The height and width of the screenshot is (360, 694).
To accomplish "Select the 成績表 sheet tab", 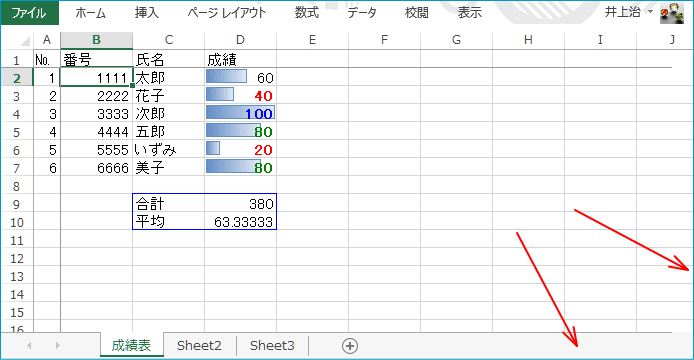I will pyautogui.click(x=131, y=345).
